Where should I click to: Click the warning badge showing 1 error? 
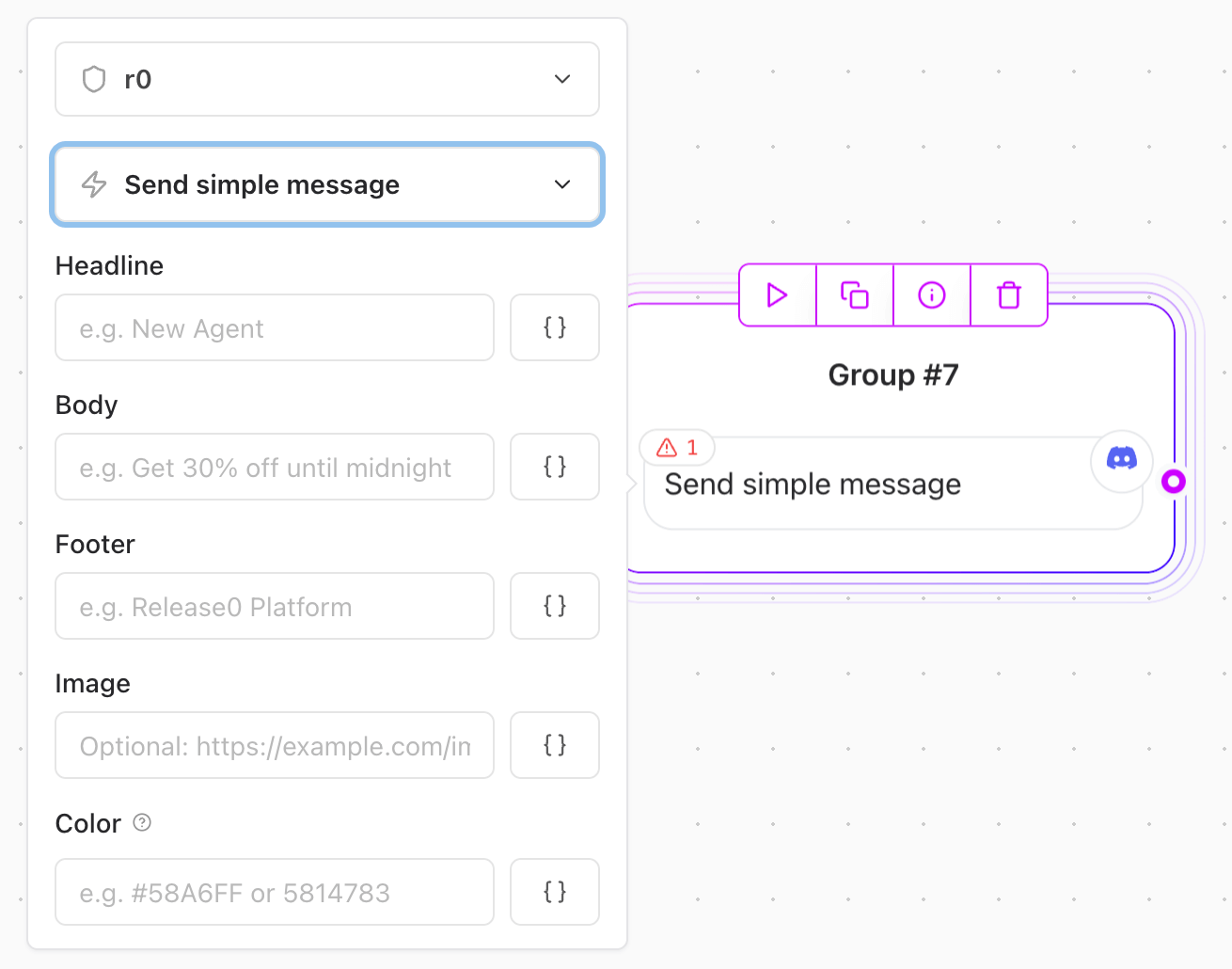click(676, 448)
